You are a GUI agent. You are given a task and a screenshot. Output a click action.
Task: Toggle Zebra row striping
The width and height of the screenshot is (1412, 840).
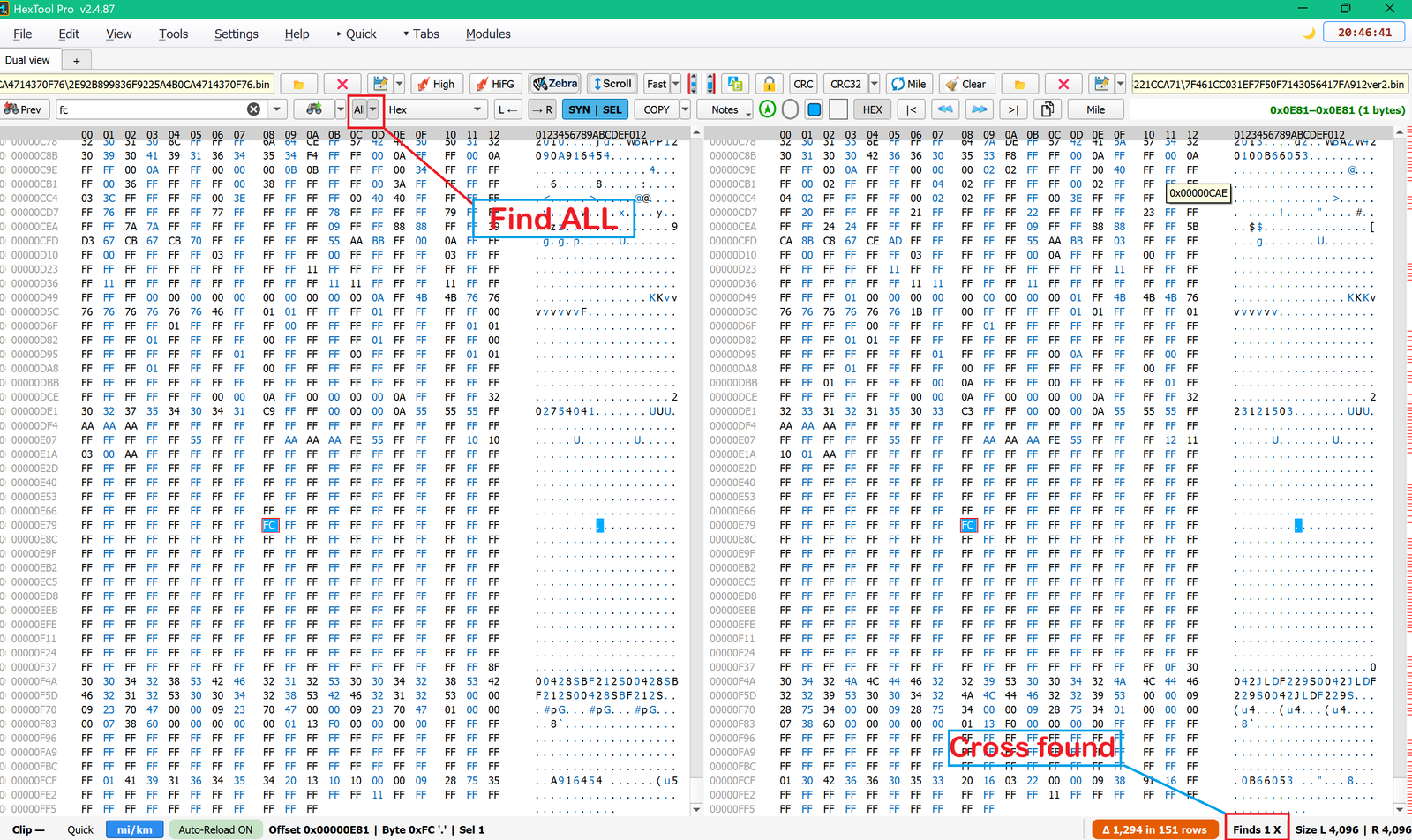[x=555, y=84]
